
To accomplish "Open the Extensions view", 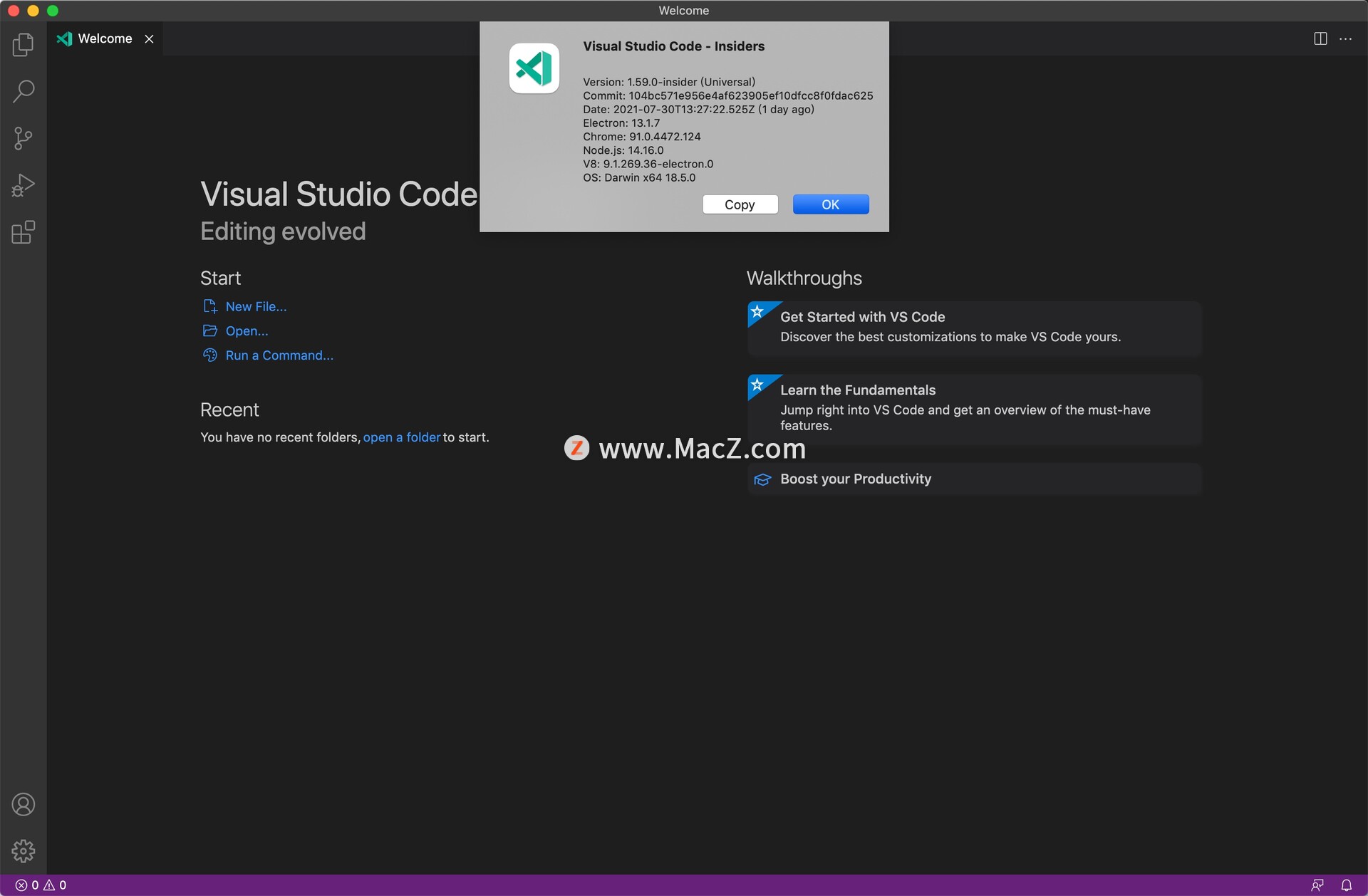I will click(23, 232).
